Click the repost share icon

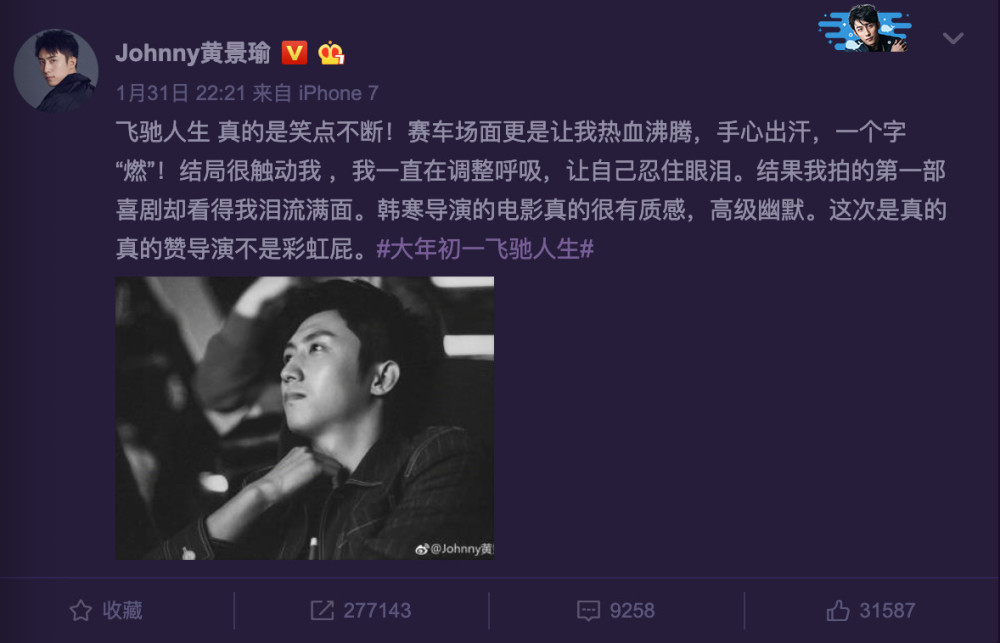point(322,610)
